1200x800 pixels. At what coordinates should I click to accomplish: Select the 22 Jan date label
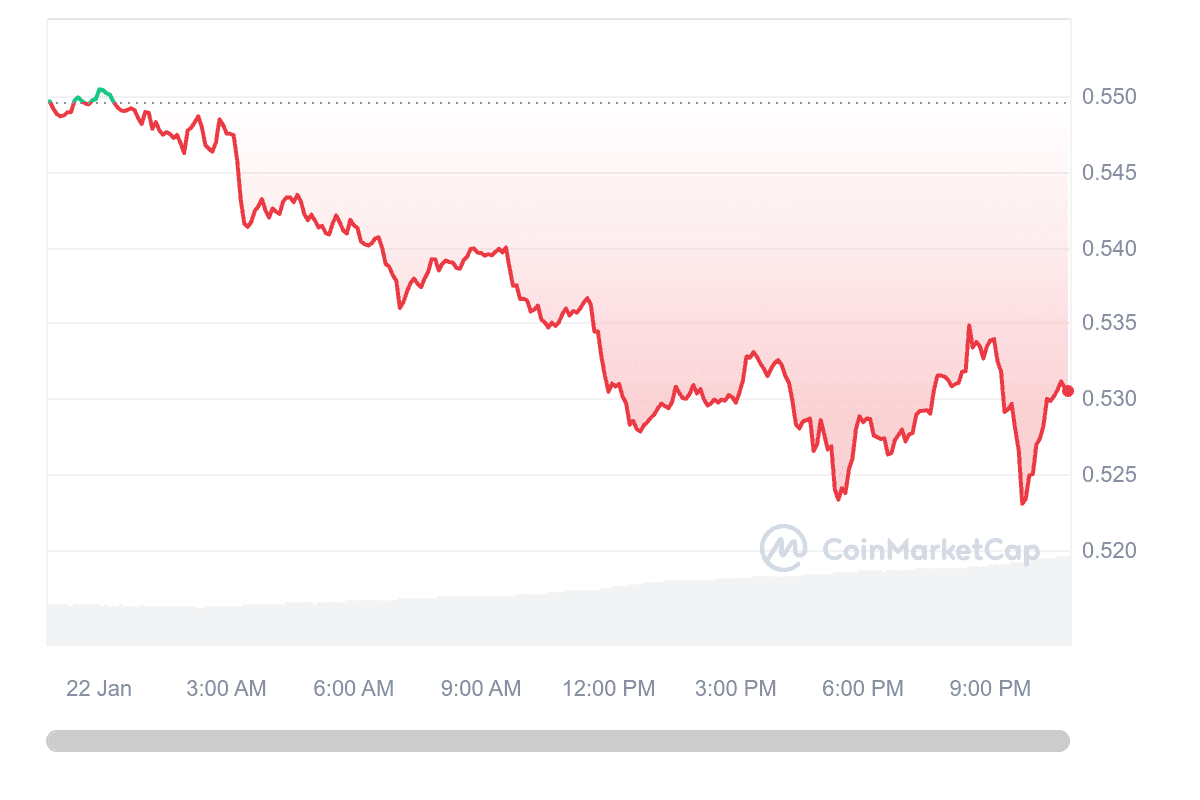click(x=99, y=688)
